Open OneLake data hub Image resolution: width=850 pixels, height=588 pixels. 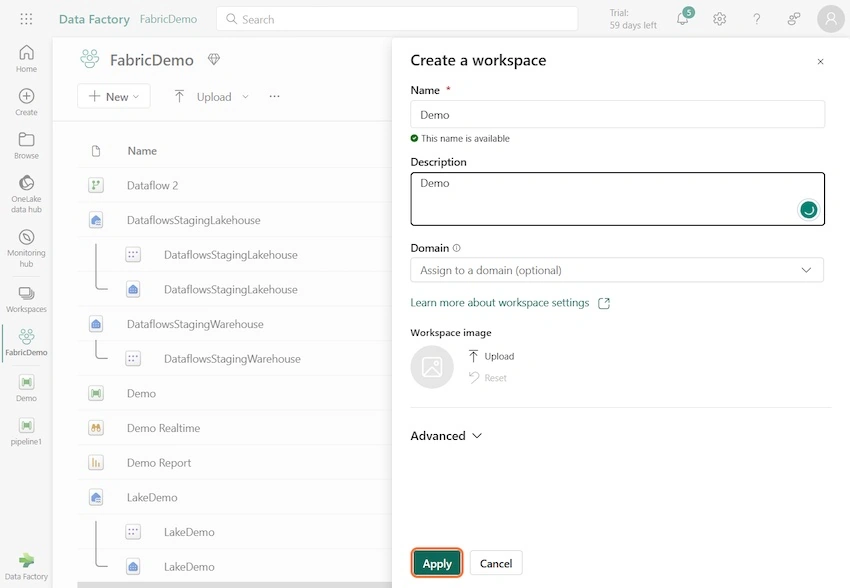26,193
